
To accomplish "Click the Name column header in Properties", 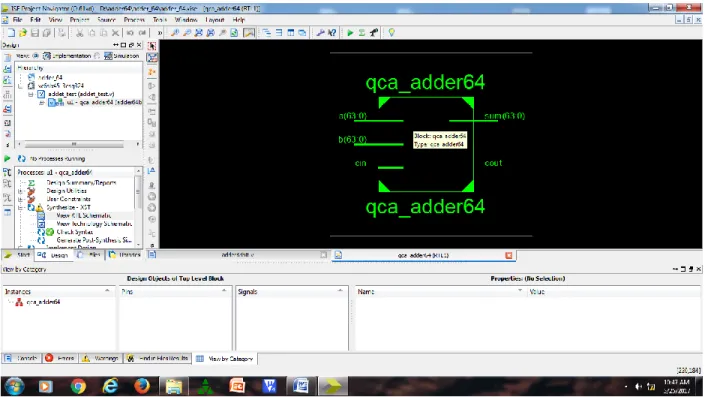I will coord(441,291).
